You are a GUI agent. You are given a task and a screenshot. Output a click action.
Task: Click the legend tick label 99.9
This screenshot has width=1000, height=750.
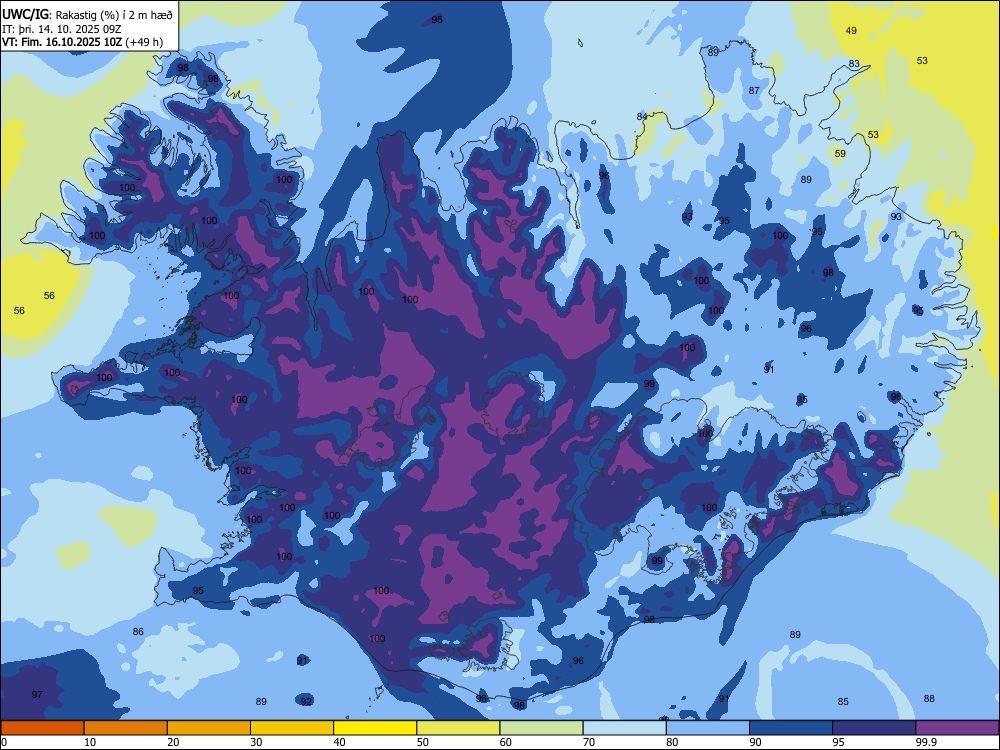927,742
